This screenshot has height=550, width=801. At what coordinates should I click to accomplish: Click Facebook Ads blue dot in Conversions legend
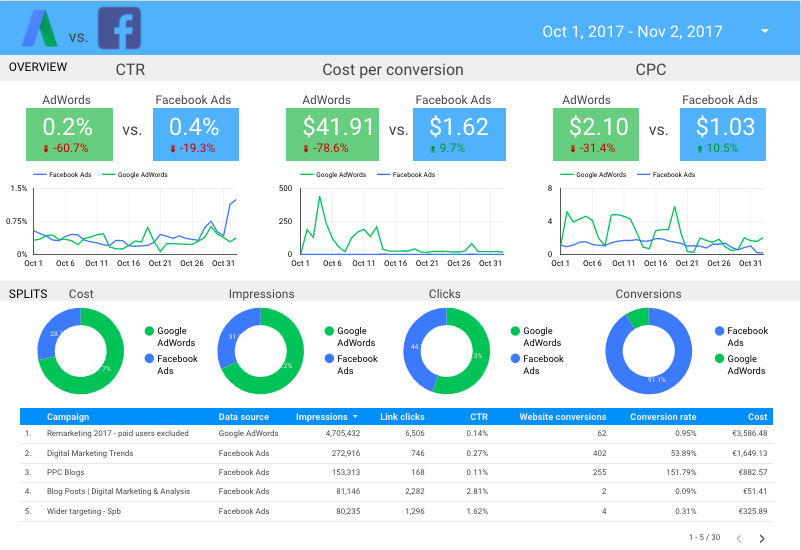click(x=719, y=331)
